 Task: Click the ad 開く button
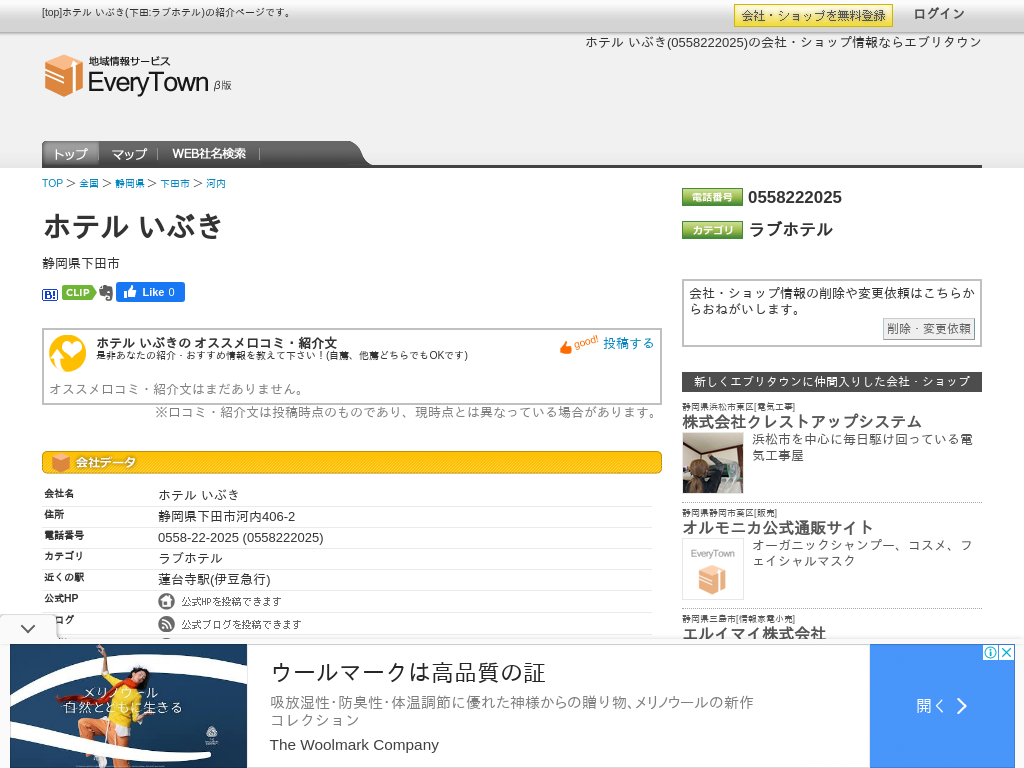pyautogui.click(x=942, y=706)
